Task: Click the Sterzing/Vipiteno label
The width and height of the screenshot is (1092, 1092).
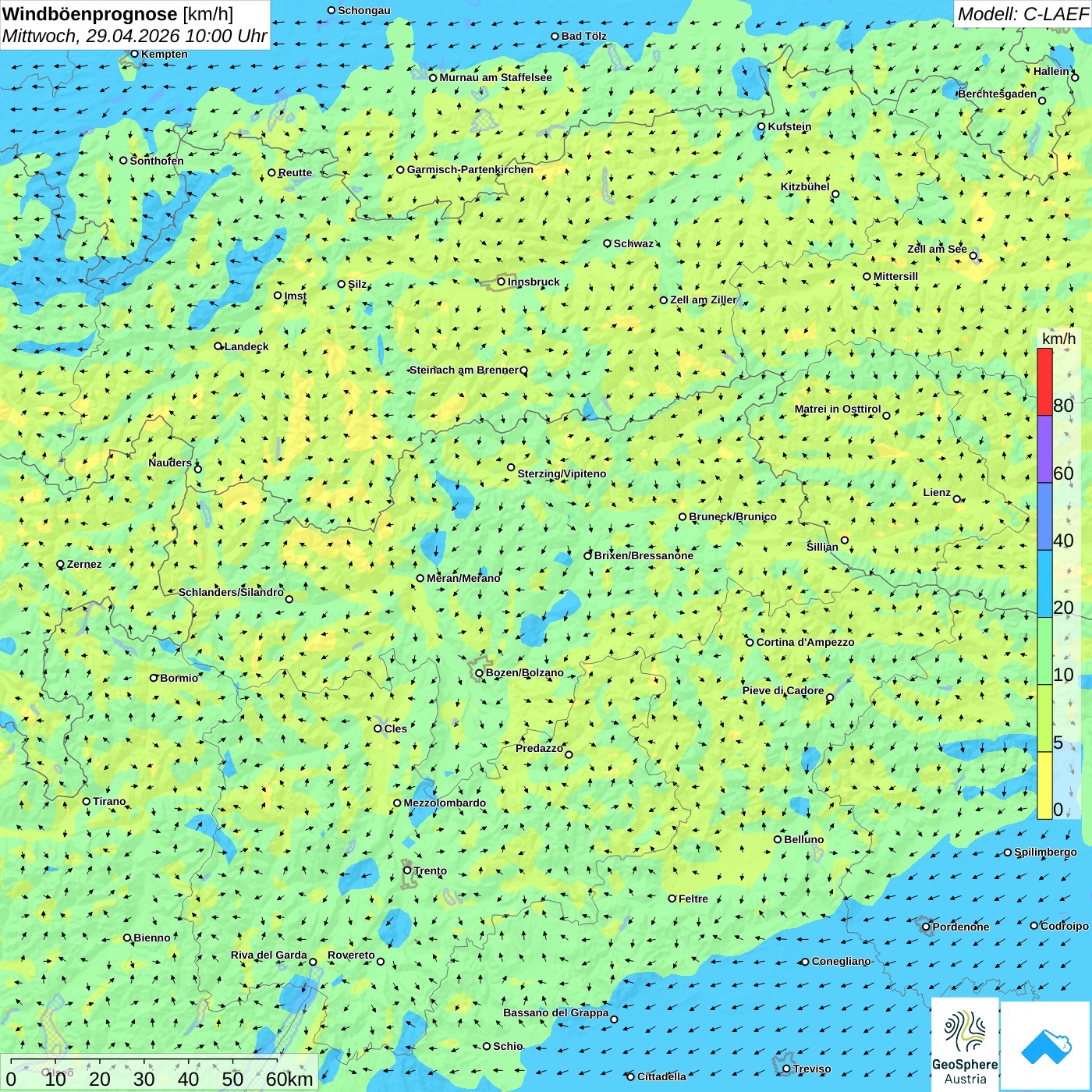Action: click(x=562, y=473)
